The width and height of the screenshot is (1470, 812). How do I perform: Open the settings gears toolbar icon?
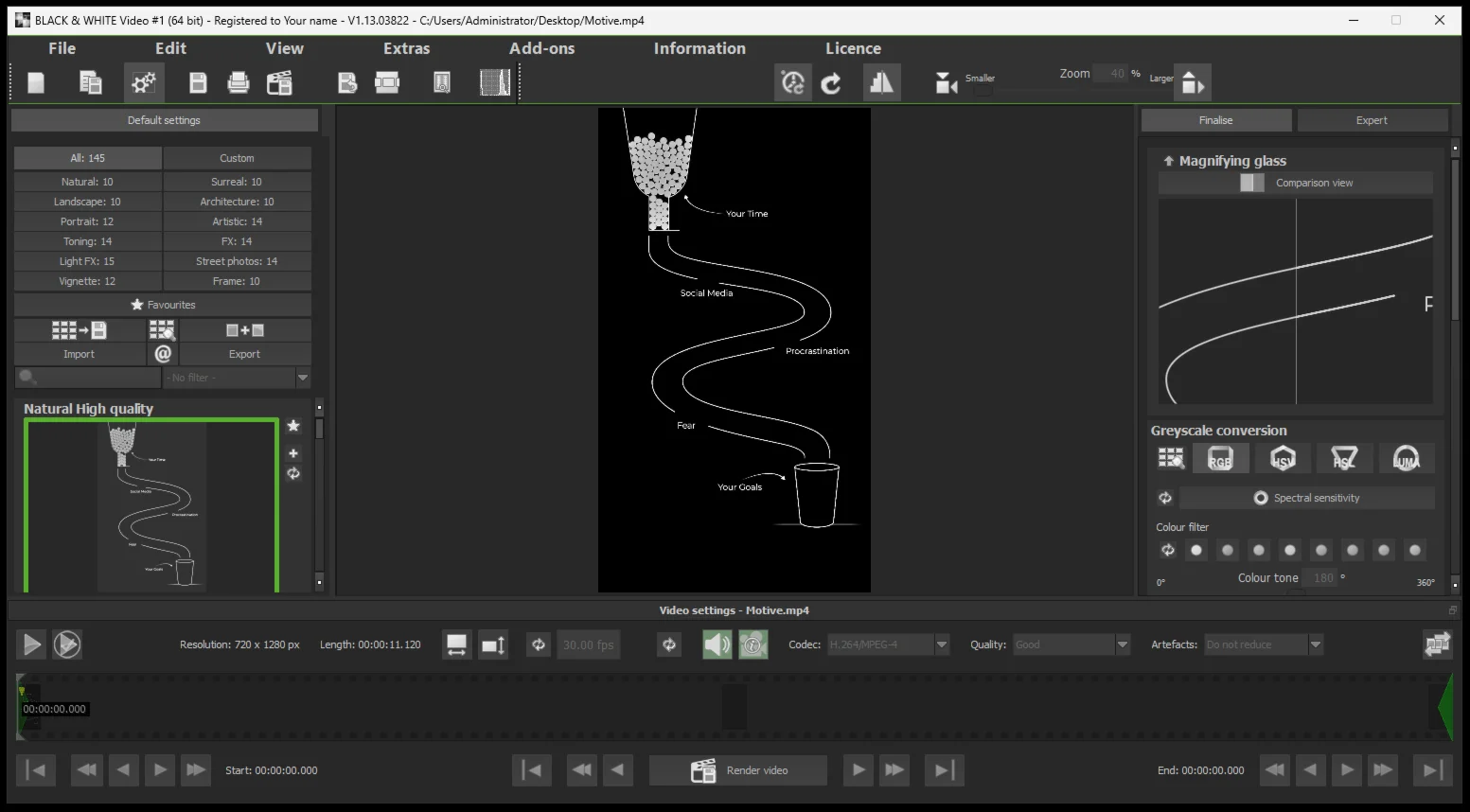[144, 83]
